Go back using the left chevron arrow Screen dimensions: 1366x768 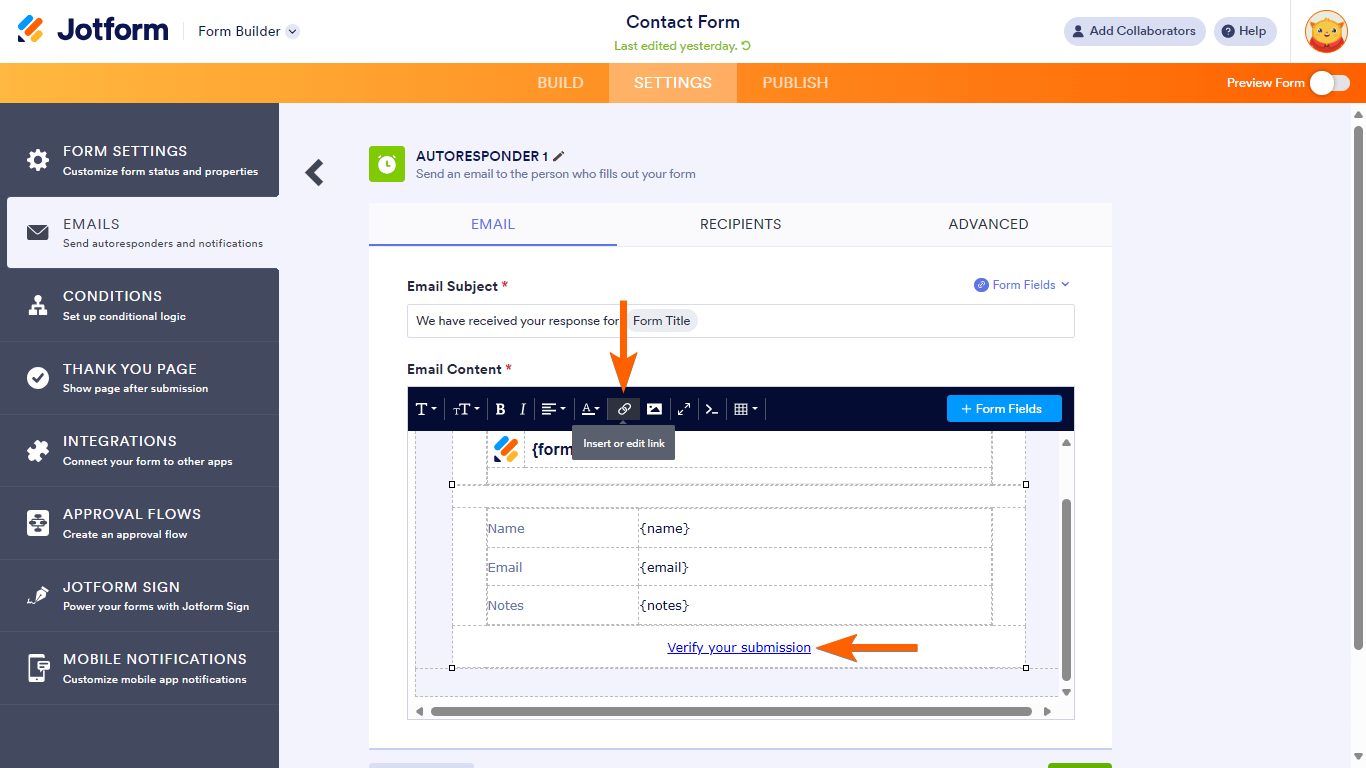[x=315, y=172]
